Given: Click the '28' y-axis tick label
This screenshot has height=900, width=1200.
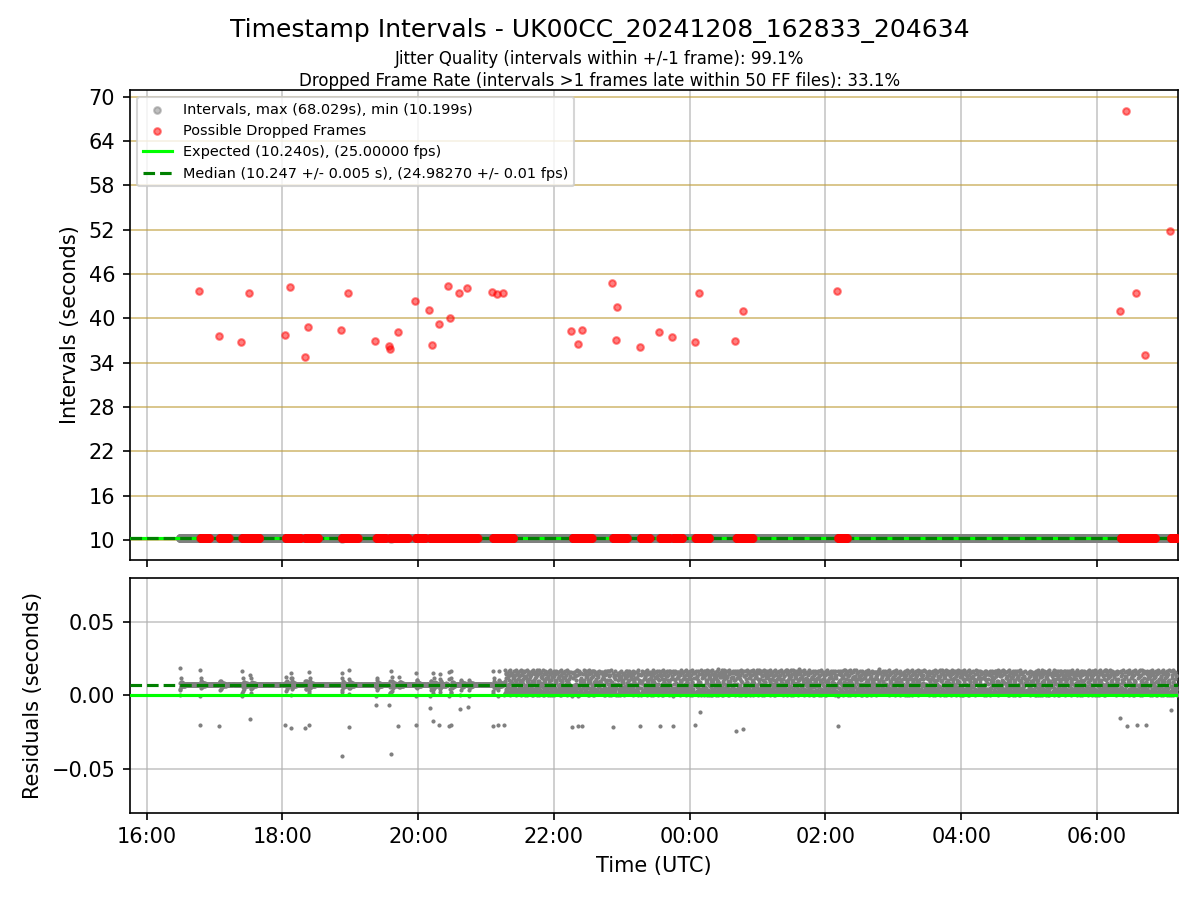Looking at the screenshot, I should click(x=102, y=407).
